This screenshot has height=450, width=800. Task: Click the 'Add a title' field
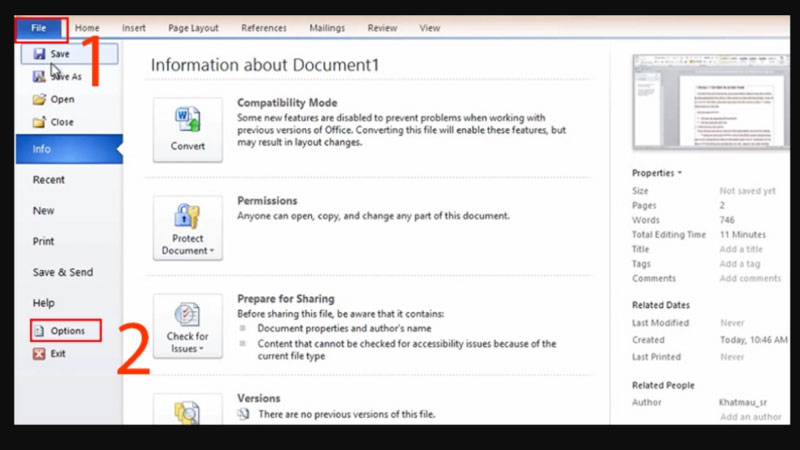pyautogui.click(x=741, y=249)
